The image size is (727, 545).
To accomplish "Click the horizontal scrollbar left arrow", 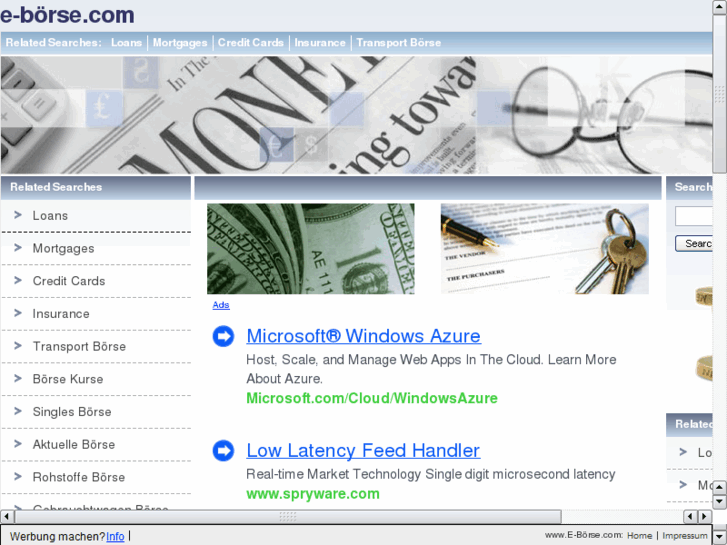I will pyautogui.click(x=7, y=516).
